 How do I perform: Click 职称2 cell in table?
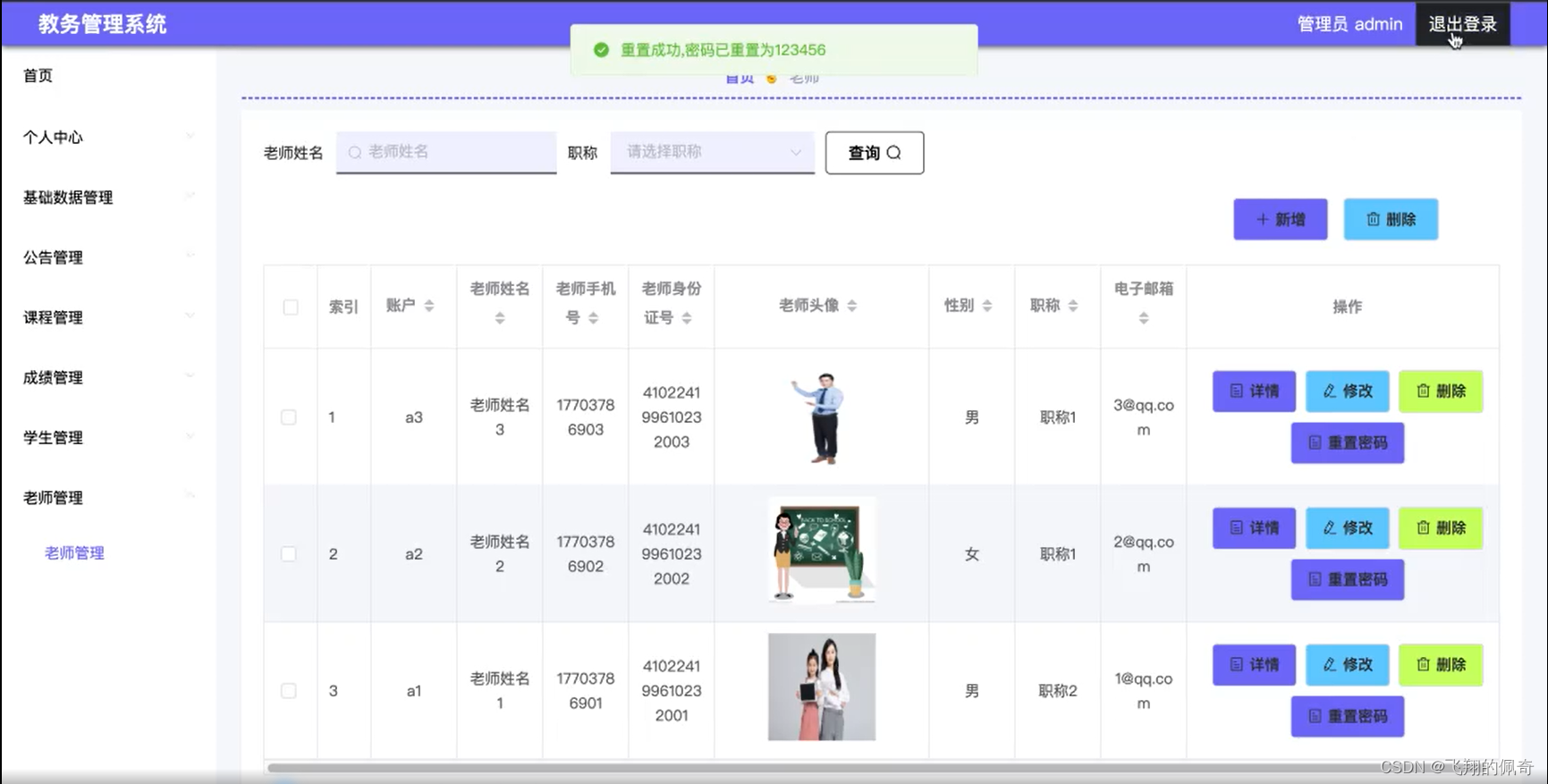pos(1058,691)
